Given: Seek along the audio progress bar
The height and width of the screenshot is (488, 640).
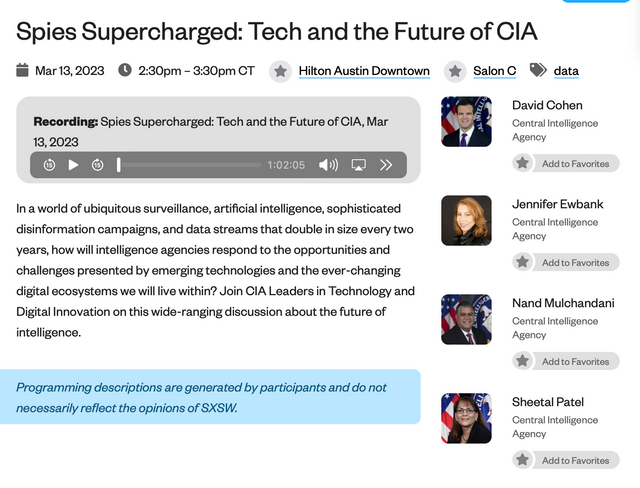Looking at the screenshot, I should coord(190,165).
